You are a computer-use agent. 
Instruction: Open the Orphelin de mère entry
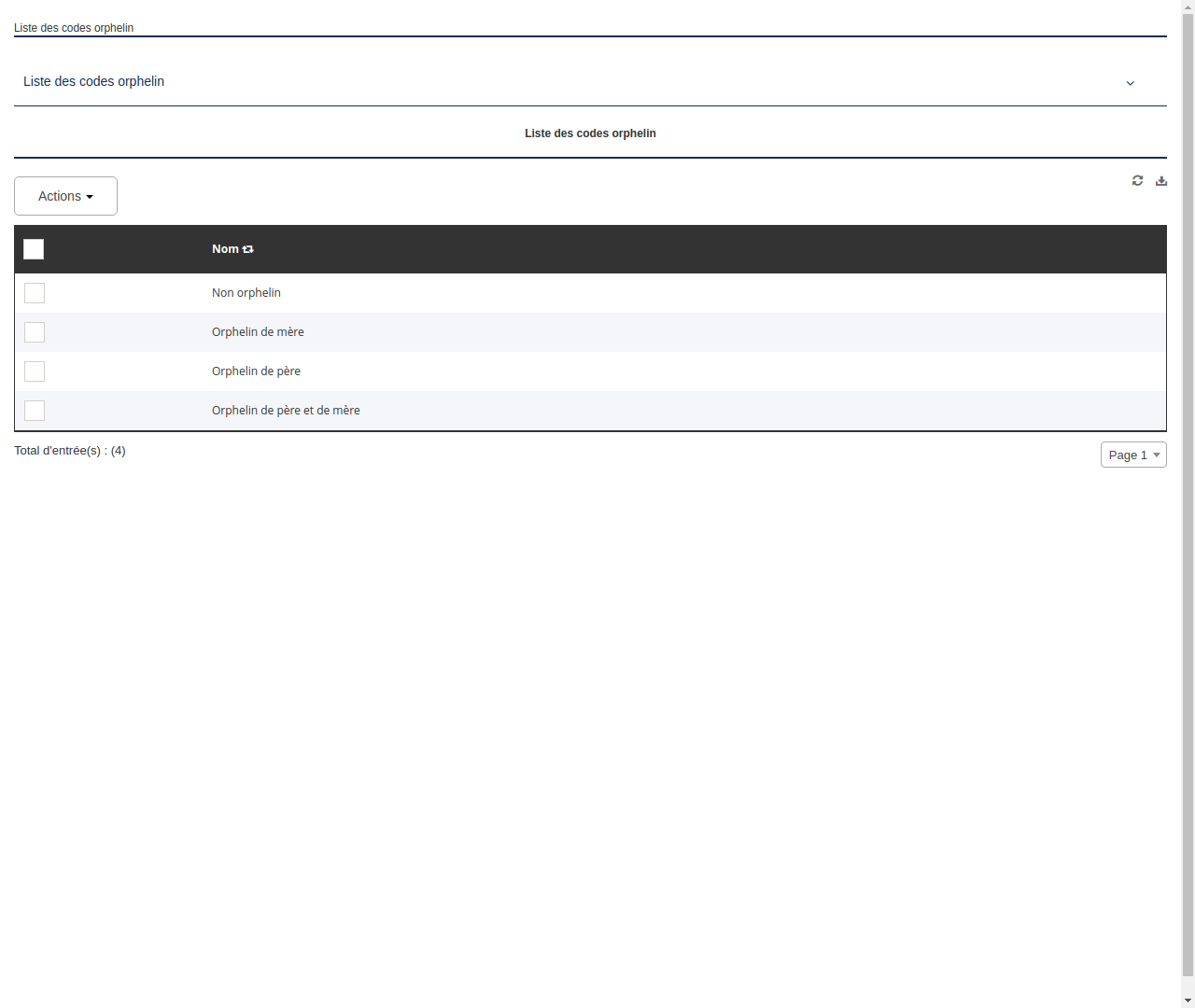(x=258, y=331)
